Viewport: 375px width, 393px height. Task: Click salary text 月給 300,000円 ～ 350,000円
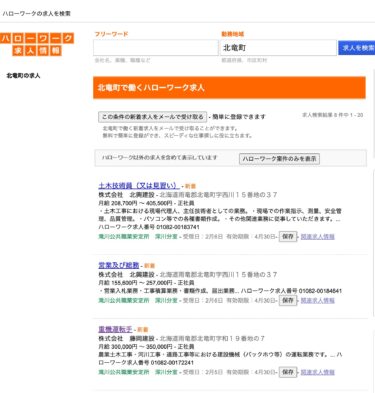[x=135, y=347]
